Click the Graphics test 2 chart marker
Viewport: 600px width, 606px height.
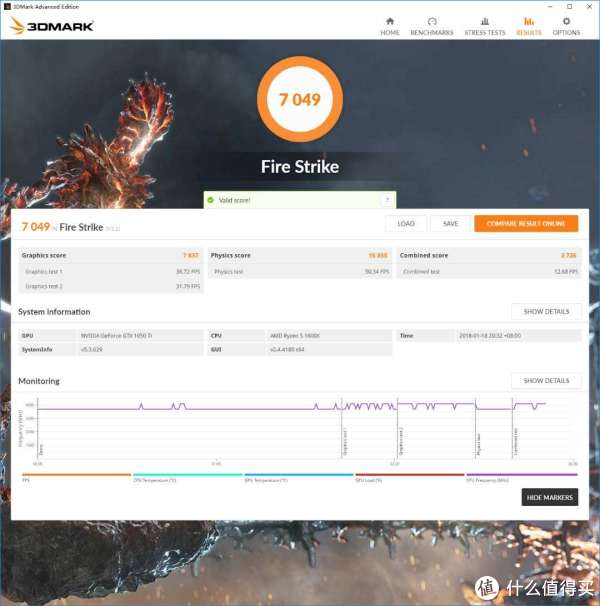(x=401, y=442)
